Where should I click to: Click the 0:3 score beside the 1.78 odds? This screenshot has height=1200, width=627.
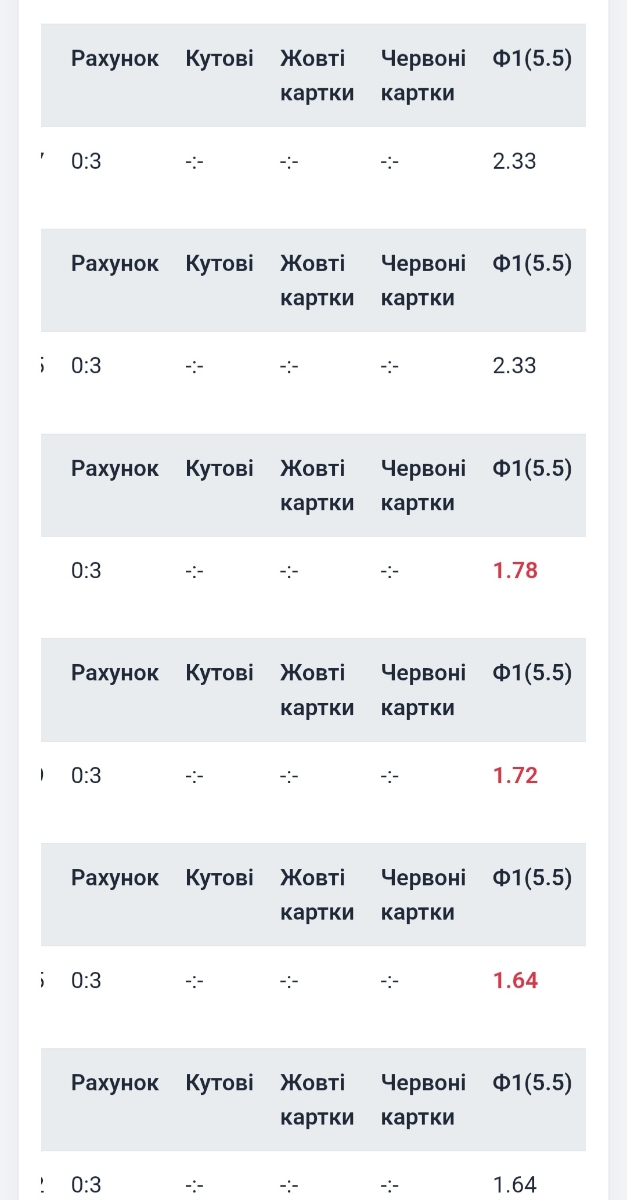[87, 571]
